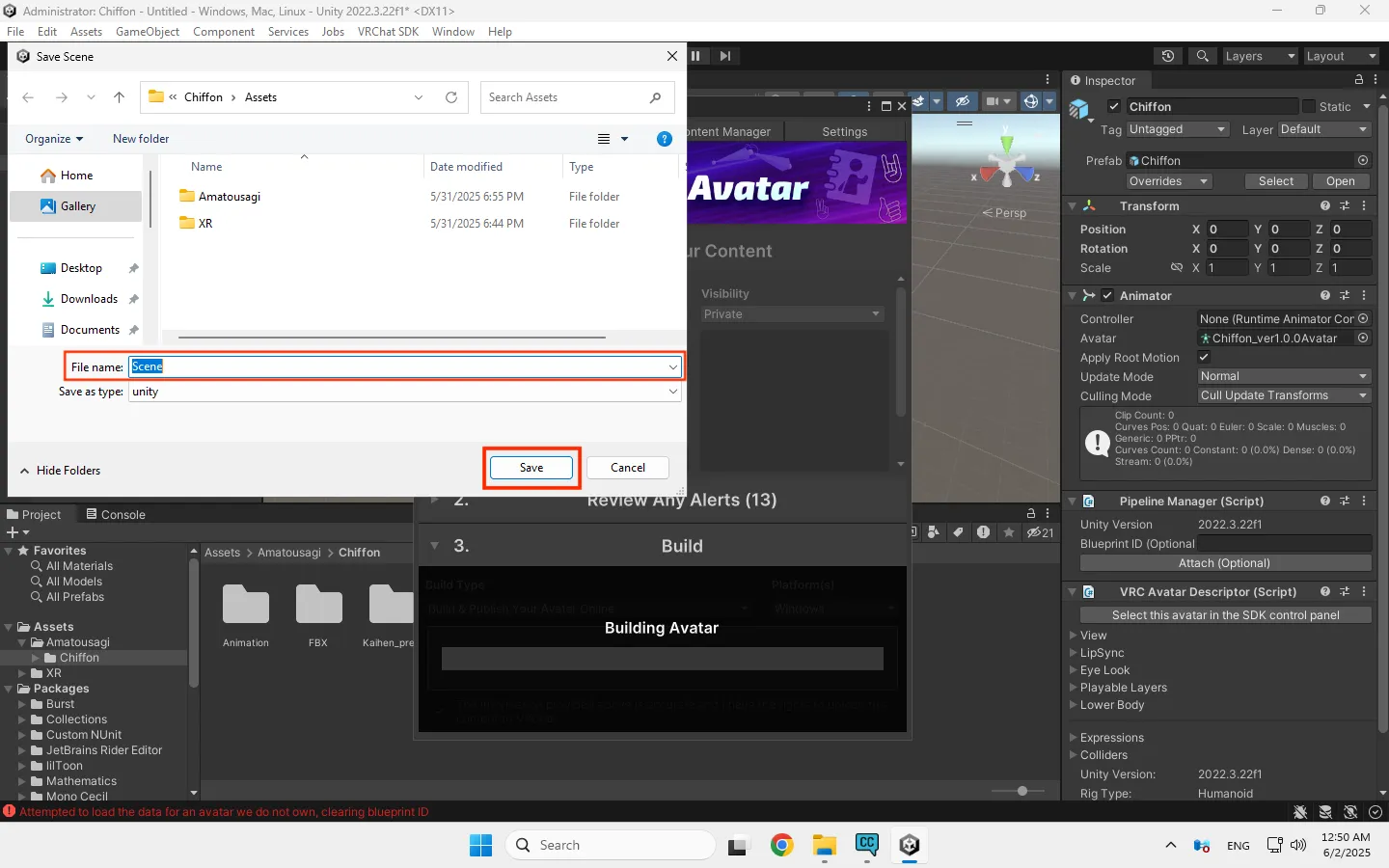Open the VRChat SDK menu
The width and height of the screenshot is (1389, 868).
tap(388, 32)
